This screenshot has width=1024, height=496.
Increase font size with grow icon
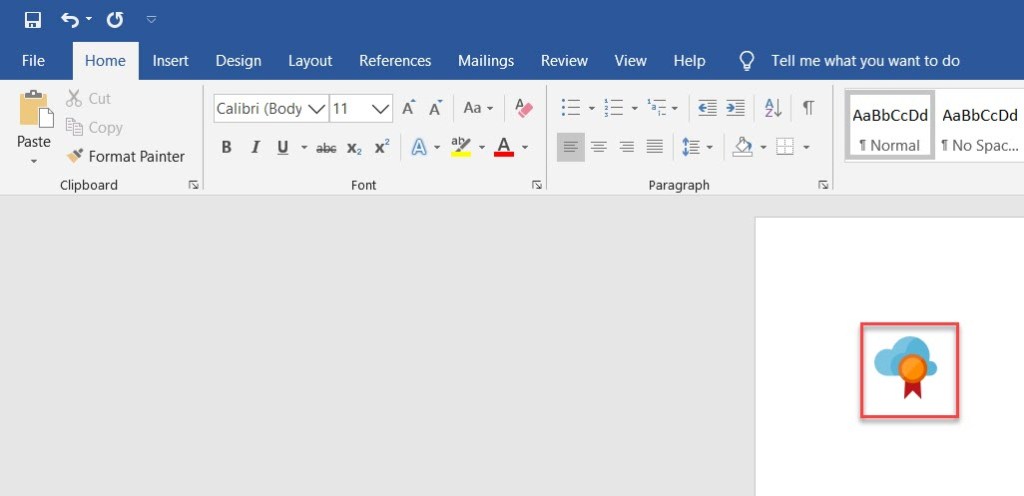pyautogui.click(x=408, y=108)
